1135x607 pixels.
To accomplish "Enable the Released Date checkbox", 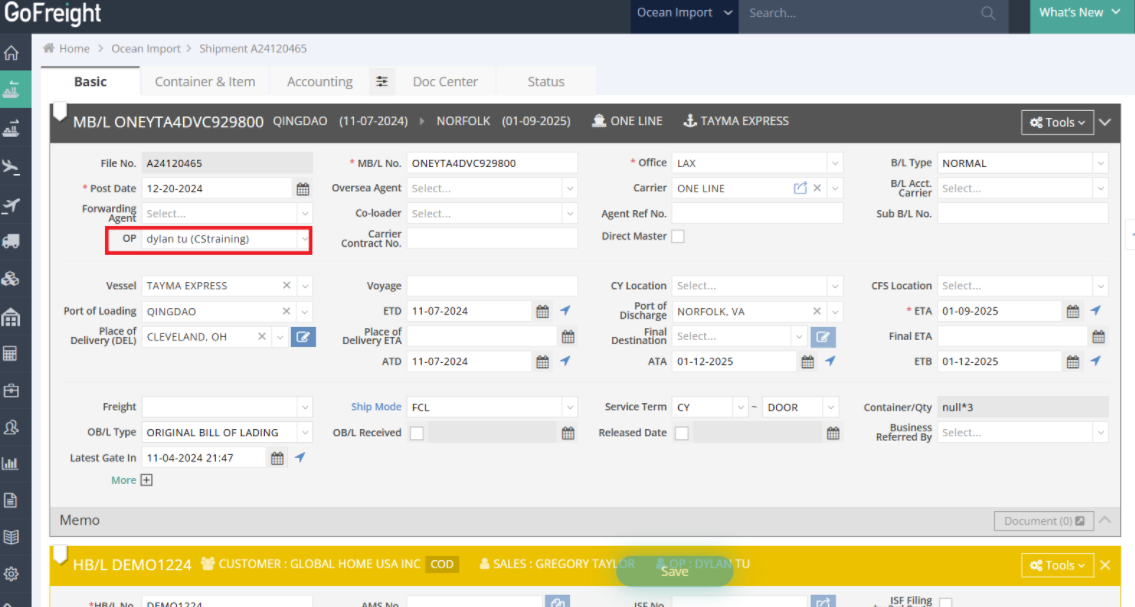I will click(681, 433).
